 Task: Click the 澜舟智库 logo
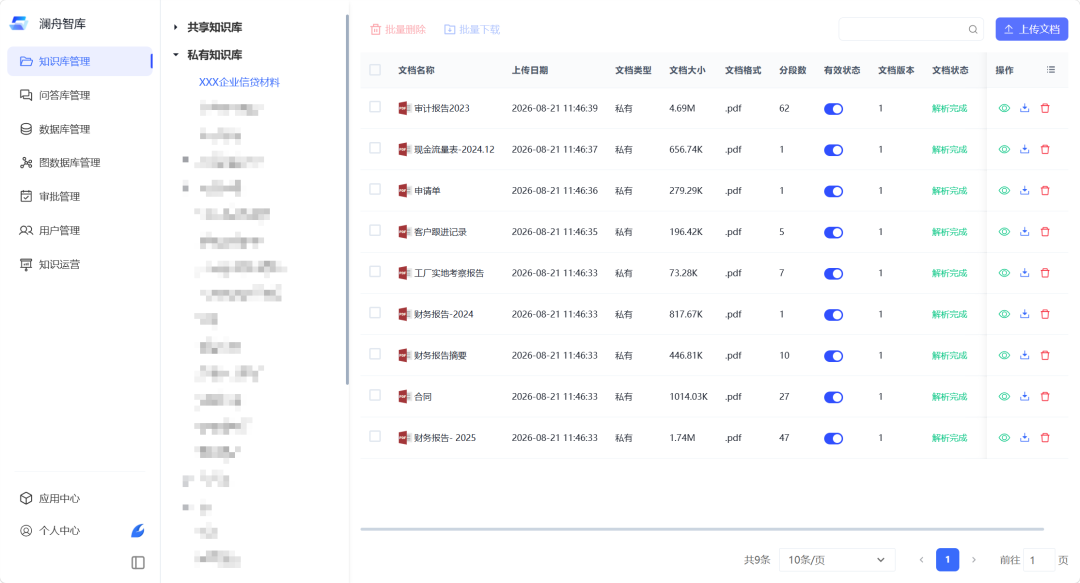click(19, 23)
